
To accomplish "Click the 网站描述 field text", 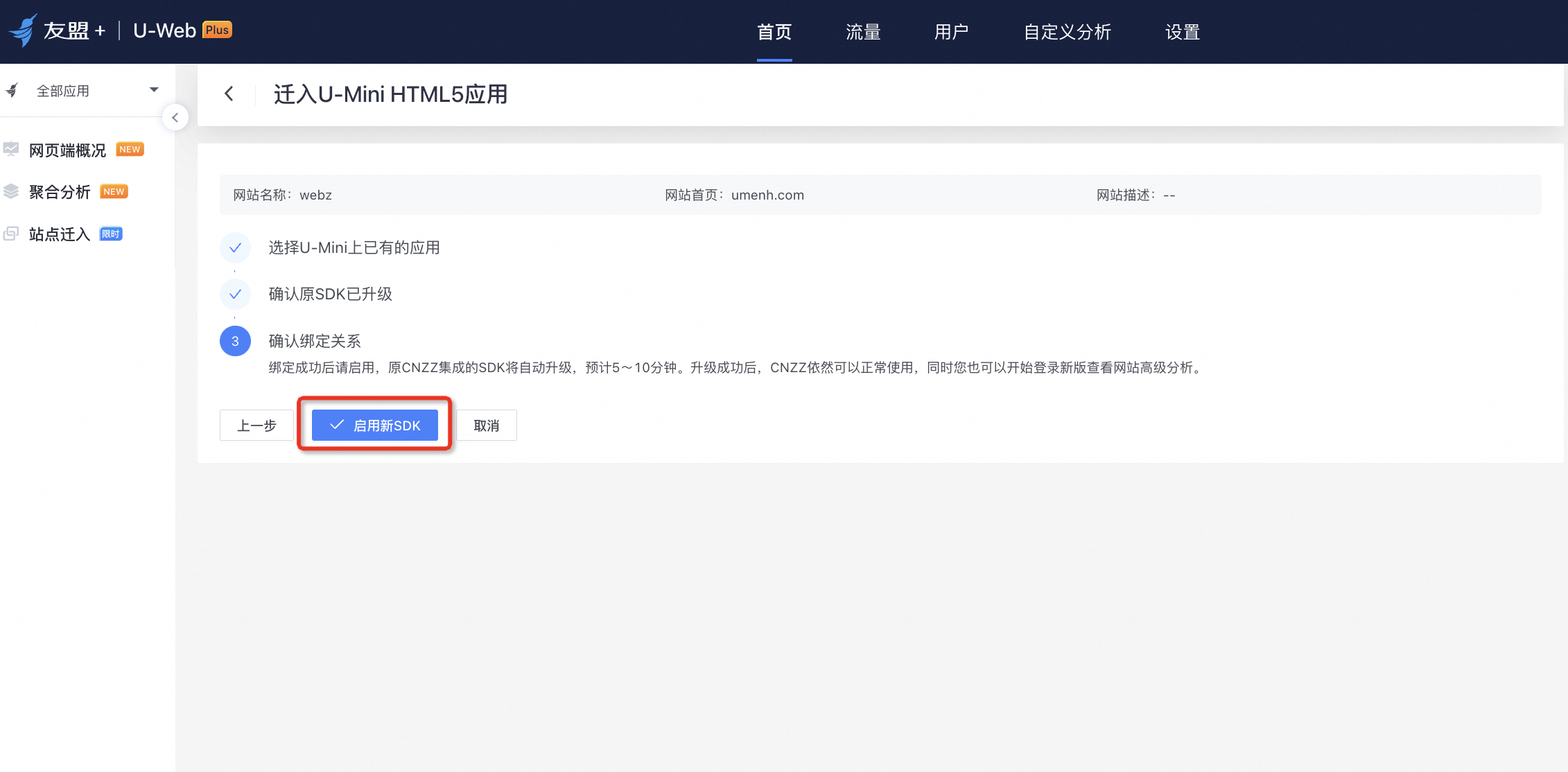I will [1136, 195].
